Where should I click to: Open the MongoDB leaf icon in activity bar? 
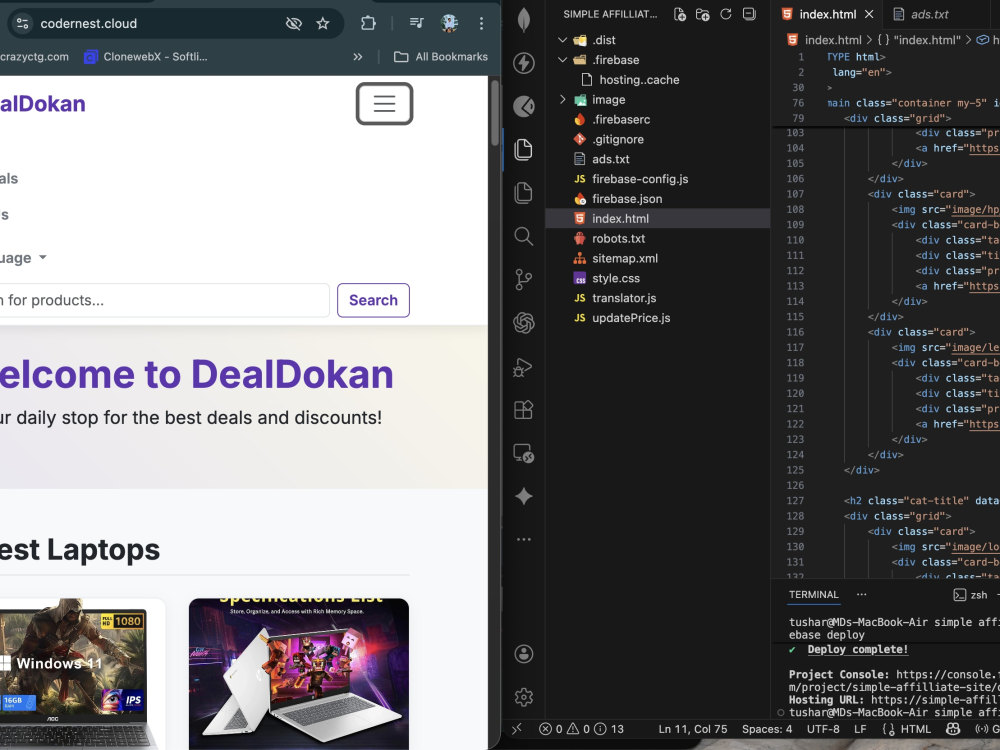pyautogui.click(x=524, y=20)
